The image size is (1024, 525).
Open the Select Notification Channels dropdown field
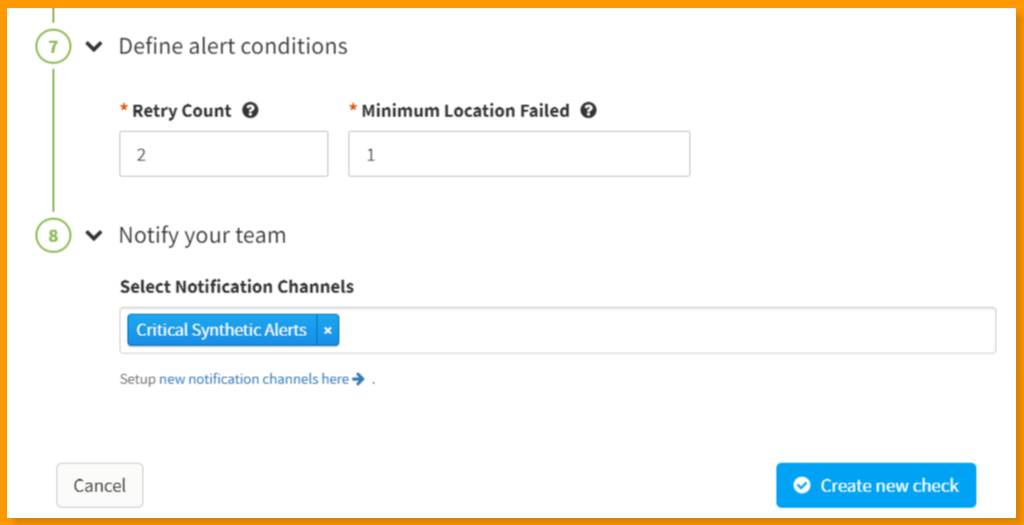click(558, 330)
